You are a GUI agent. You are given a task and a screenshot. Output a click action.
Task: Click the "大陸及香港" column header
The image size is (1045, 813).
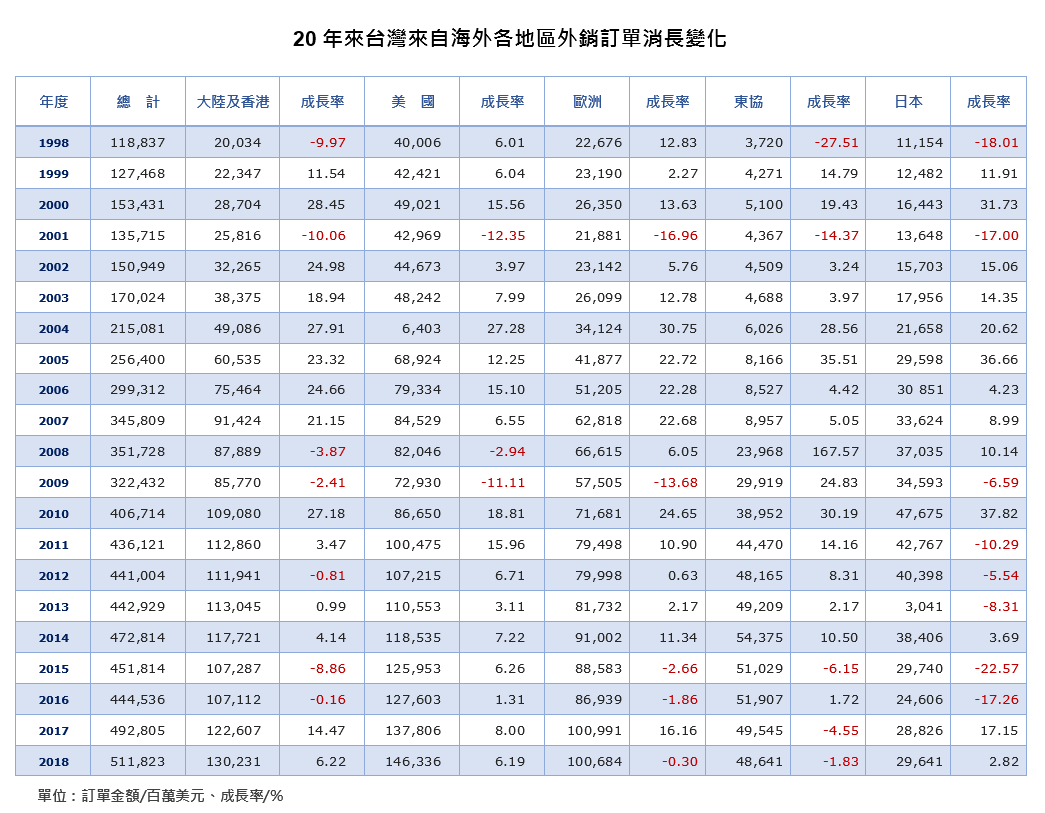(233, 102)
